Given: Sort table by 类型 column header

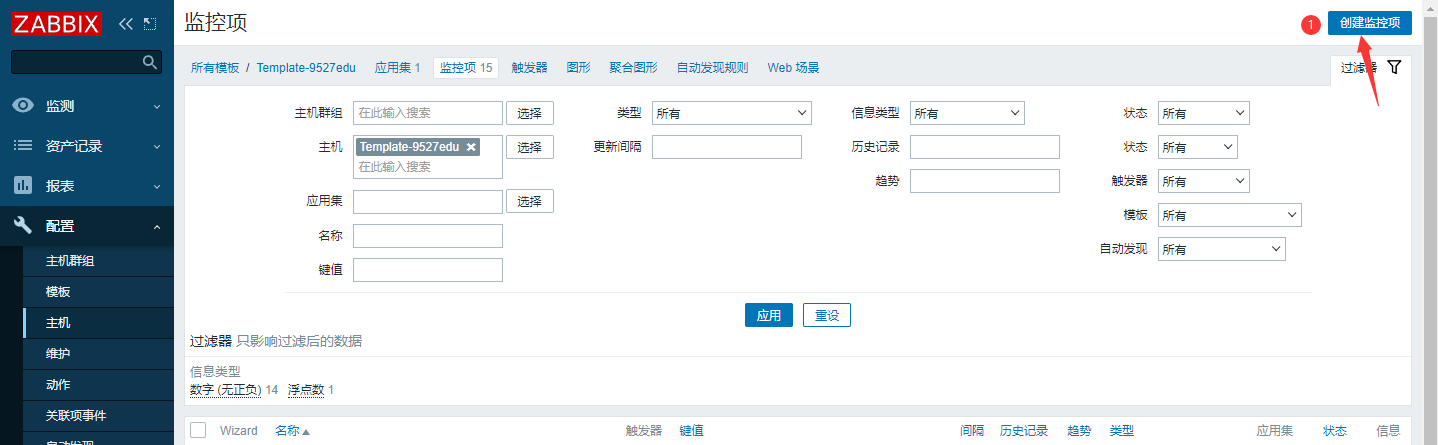Looking at the screenshot, I should click(x=1121, y=431).
